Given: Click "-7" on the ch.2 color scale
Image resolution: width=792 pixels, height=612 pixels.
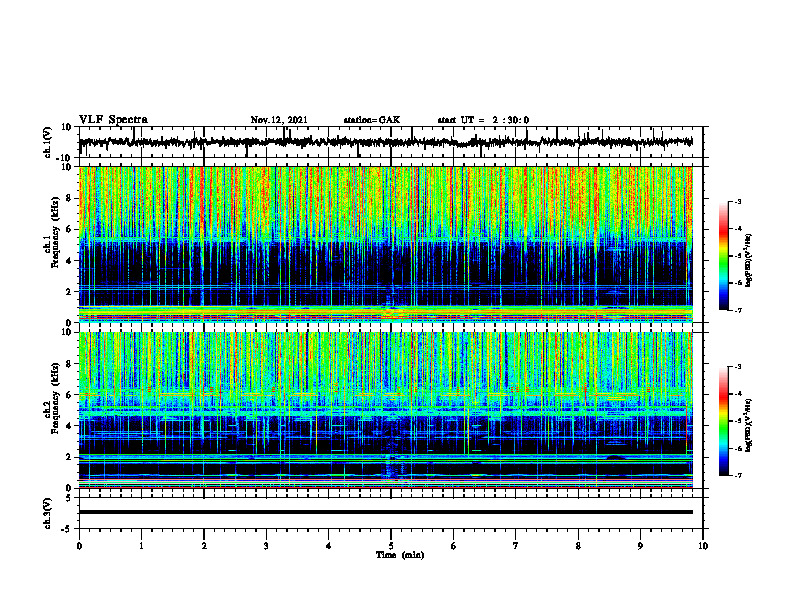Looking at the screenshot, I should [x=738, y=475].
